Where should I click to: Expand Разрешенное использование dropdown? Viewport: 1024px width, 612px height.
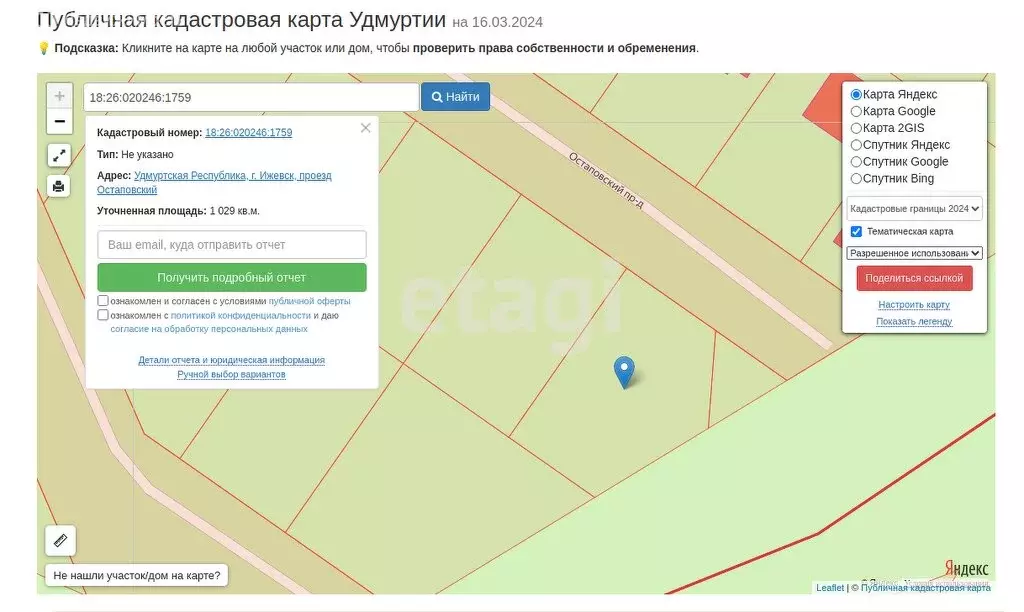[x=914, y=253]
